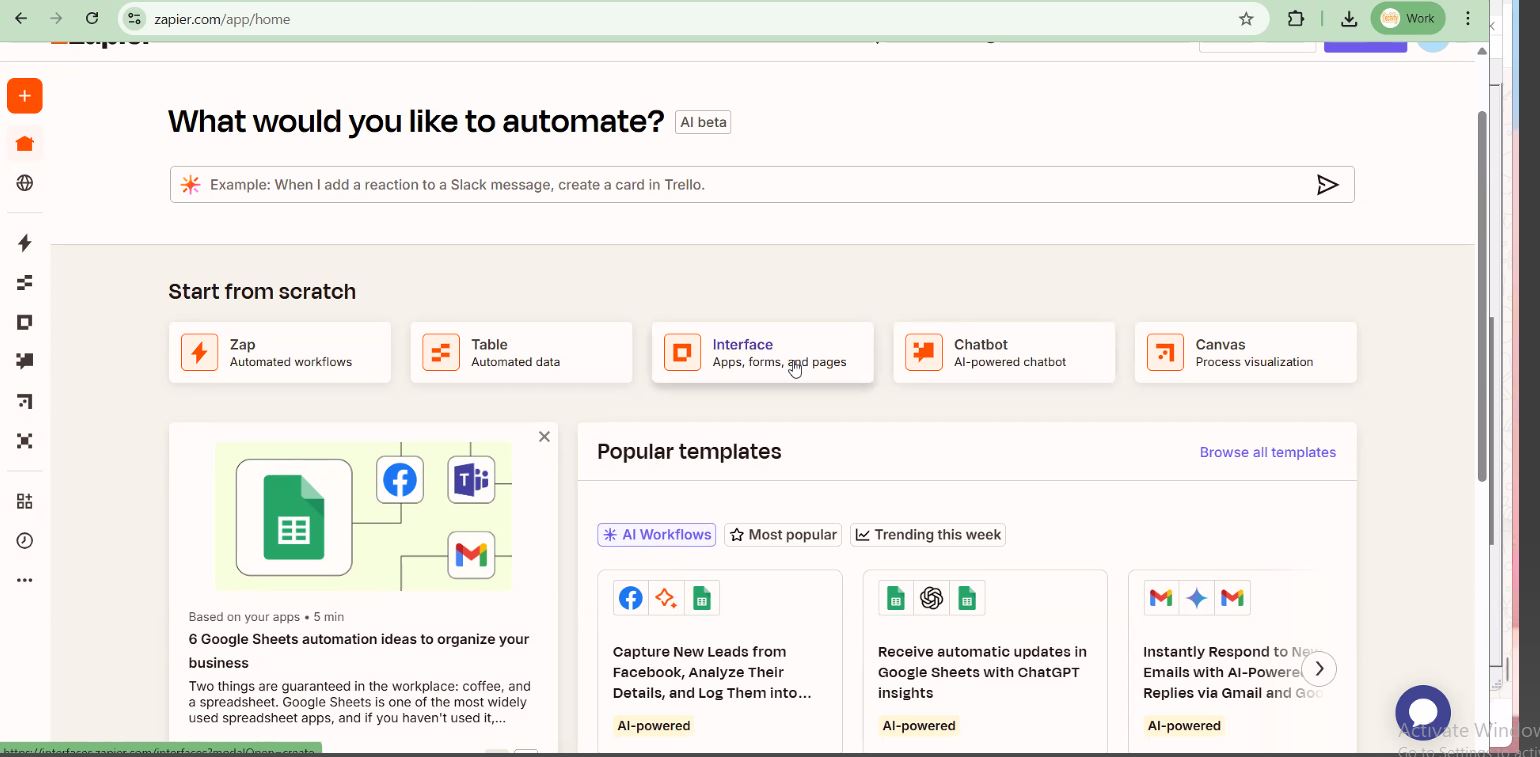Open the Canvas icon in the sidebar
The height and width of the screenshot is (757, 1540).
tap(25, 401)
